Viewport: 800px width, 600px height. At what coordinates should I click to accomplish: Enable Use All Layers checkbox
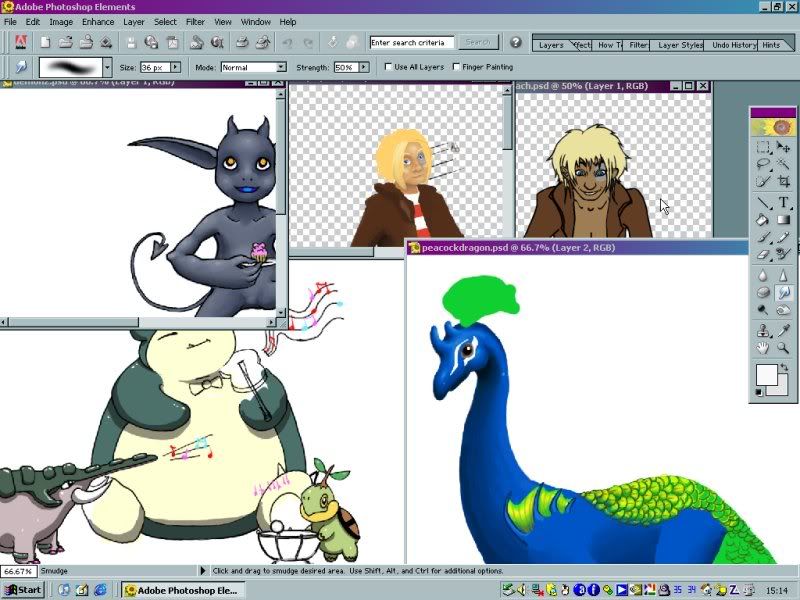(388, 66)
